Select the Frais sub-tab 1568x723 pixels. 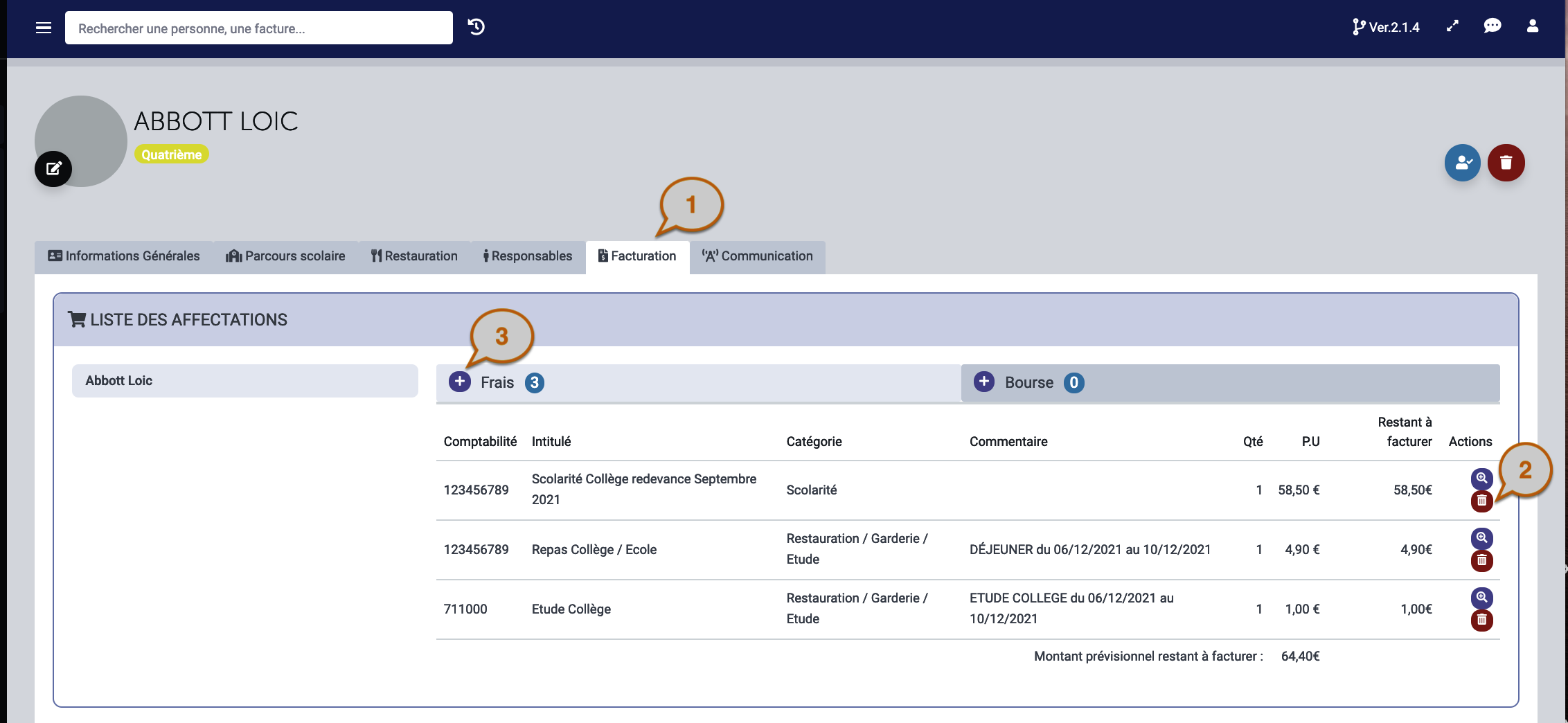click(x=698, y=382)
